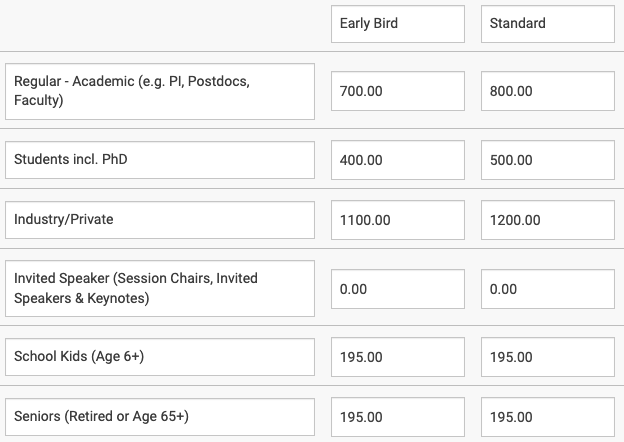Screen dimensions: 624x442
Task: Edit the Academic Early Bird price 700.00
Action: (398, 91)
